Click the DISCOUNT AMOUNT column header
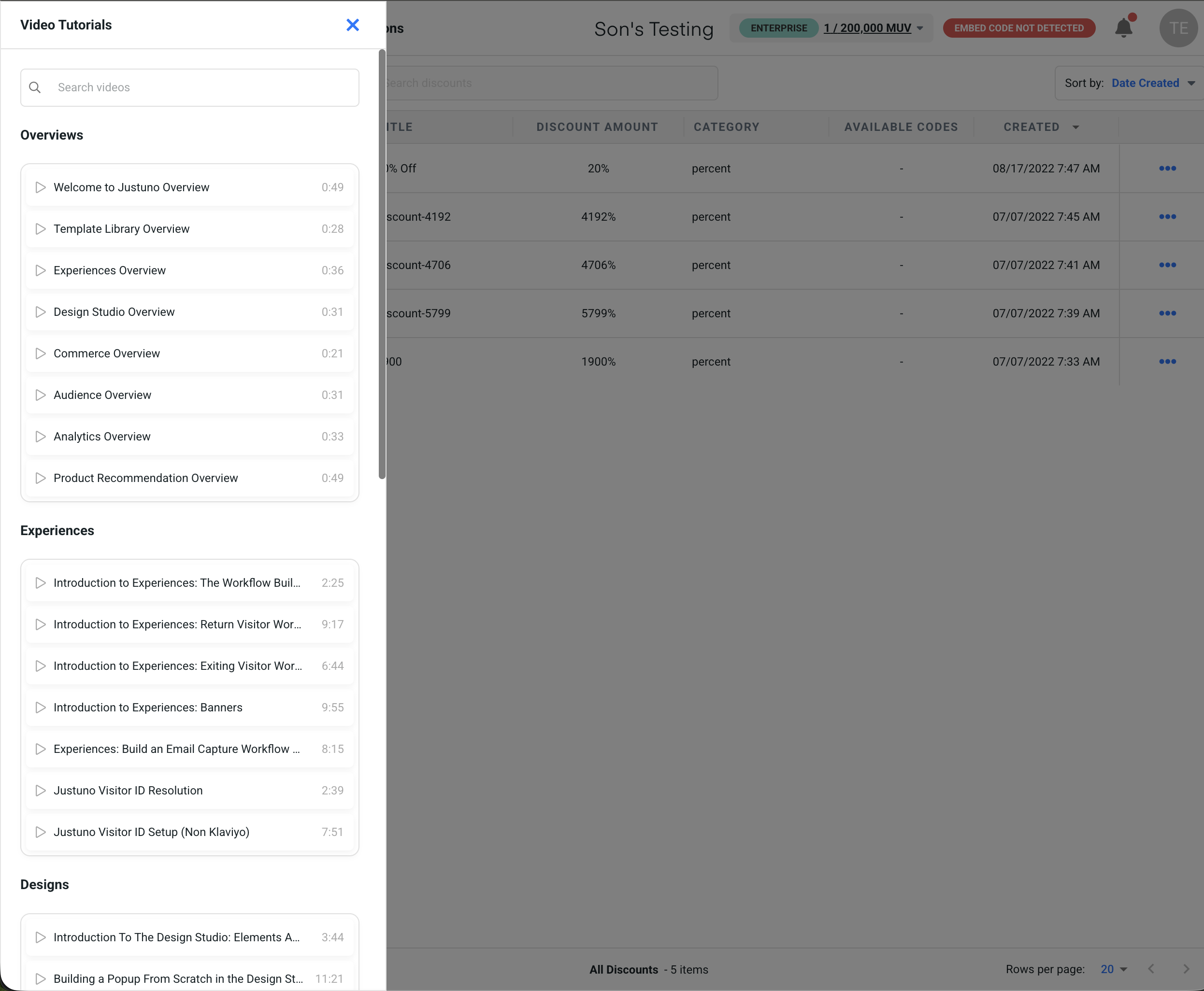 pyautogui.click(x=597, y=127)
